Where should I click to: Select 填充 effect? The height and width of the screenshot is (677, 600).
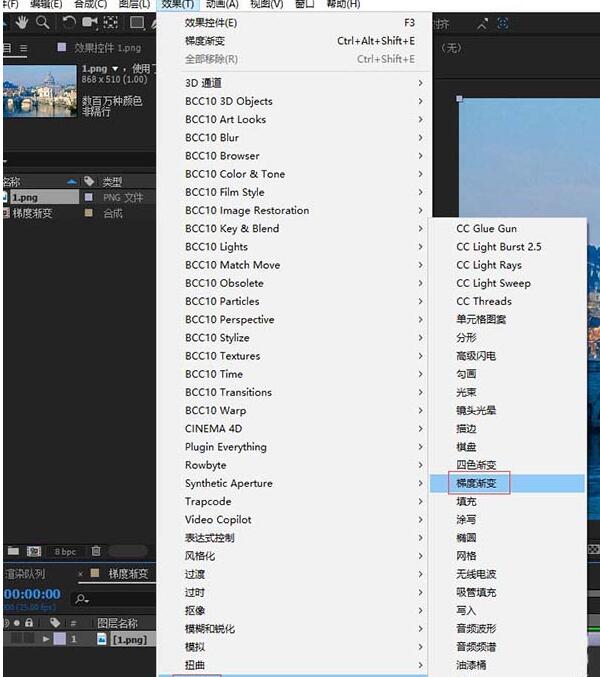(x=508, y=501)
